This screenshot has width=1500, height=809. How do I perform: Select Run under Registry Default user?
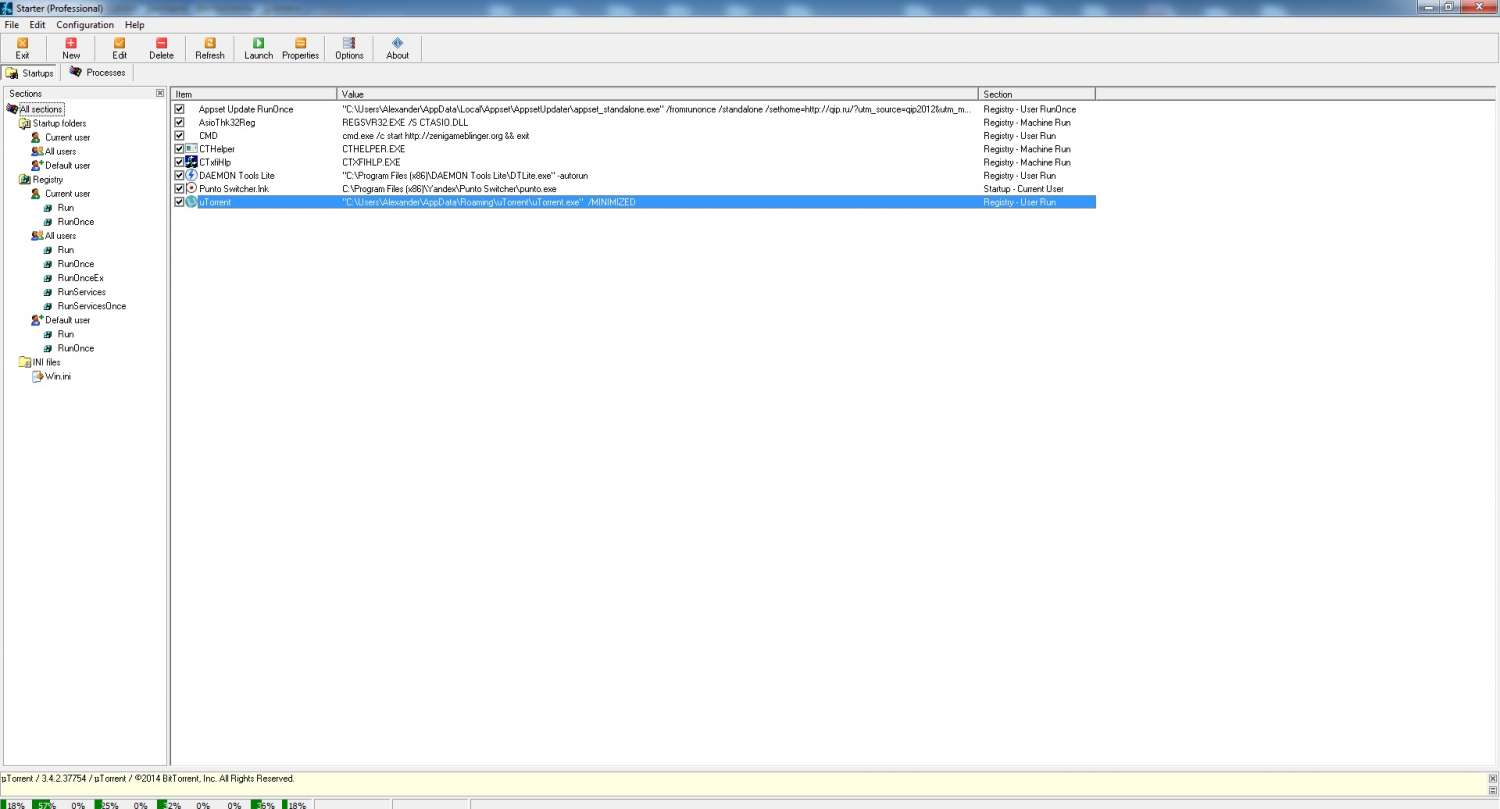click(65, 334)
